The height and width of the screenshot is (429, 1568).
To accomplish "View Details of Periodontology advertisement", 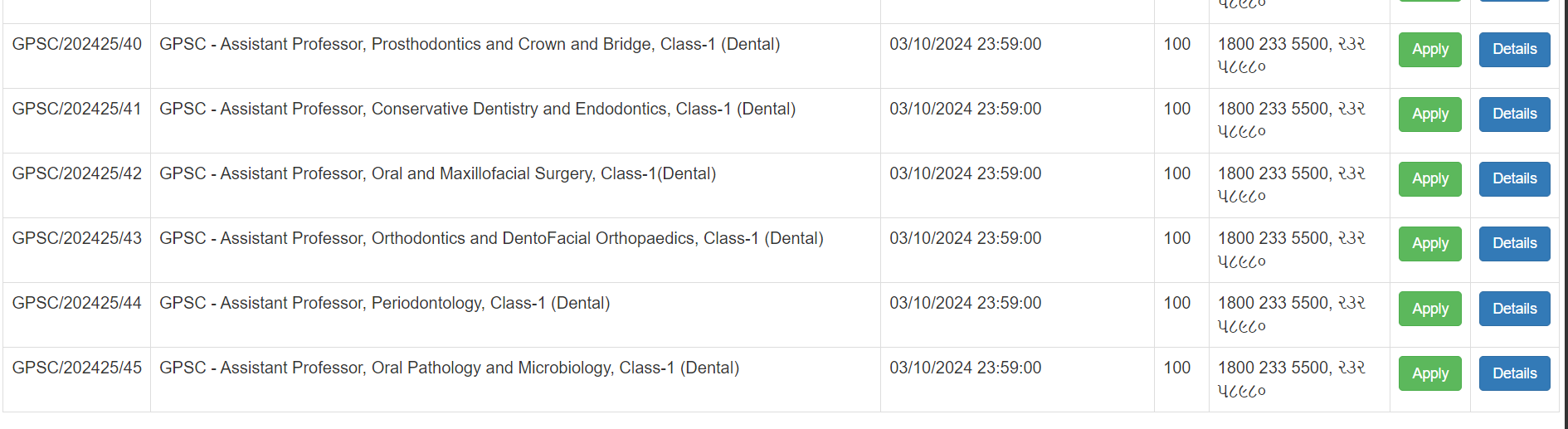I will pos(1514,309).
